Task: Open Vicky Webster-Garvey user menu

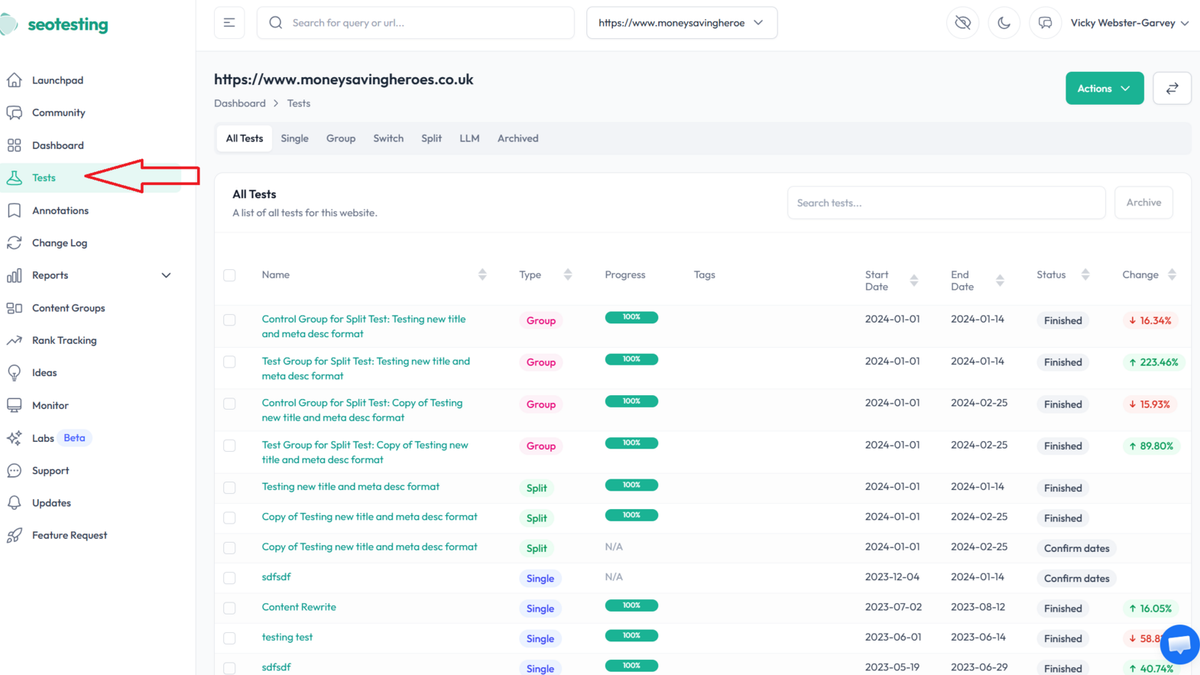Action: click(x=1130, y=23)
